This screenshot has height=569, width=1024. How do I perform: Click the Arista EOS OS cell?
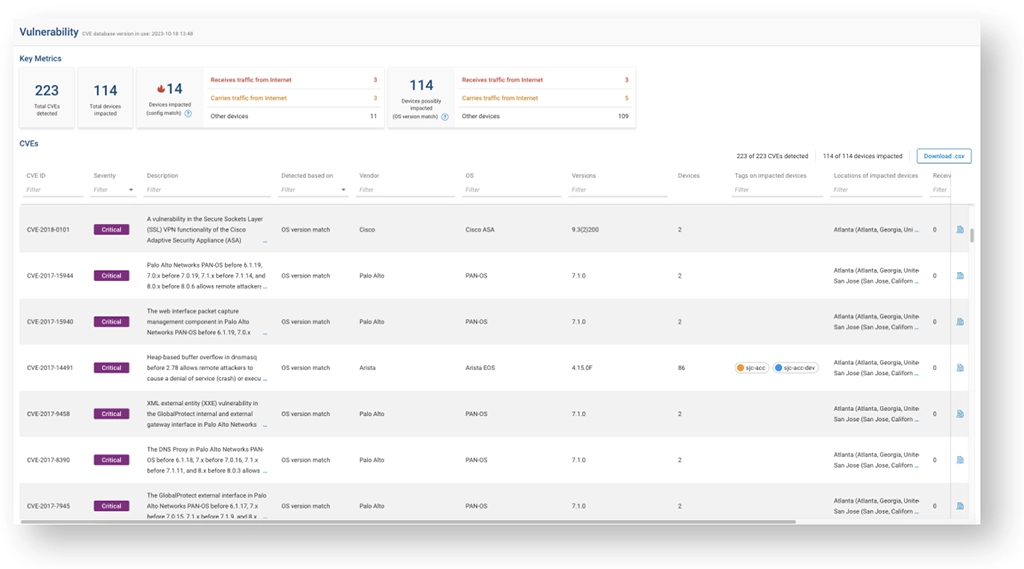480,368
